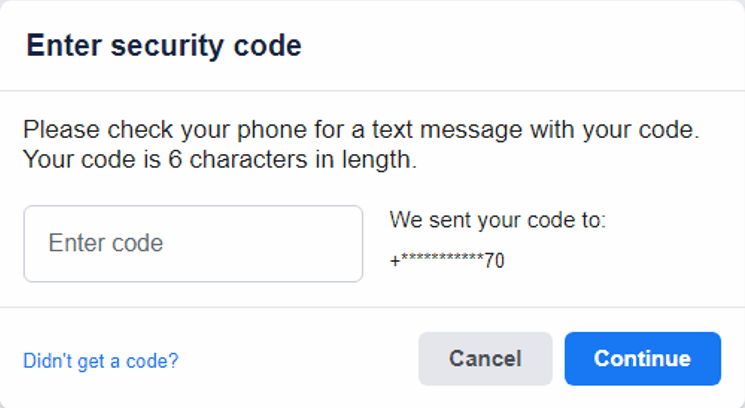Click the "We sent your code to:" label

click(497, 220)
